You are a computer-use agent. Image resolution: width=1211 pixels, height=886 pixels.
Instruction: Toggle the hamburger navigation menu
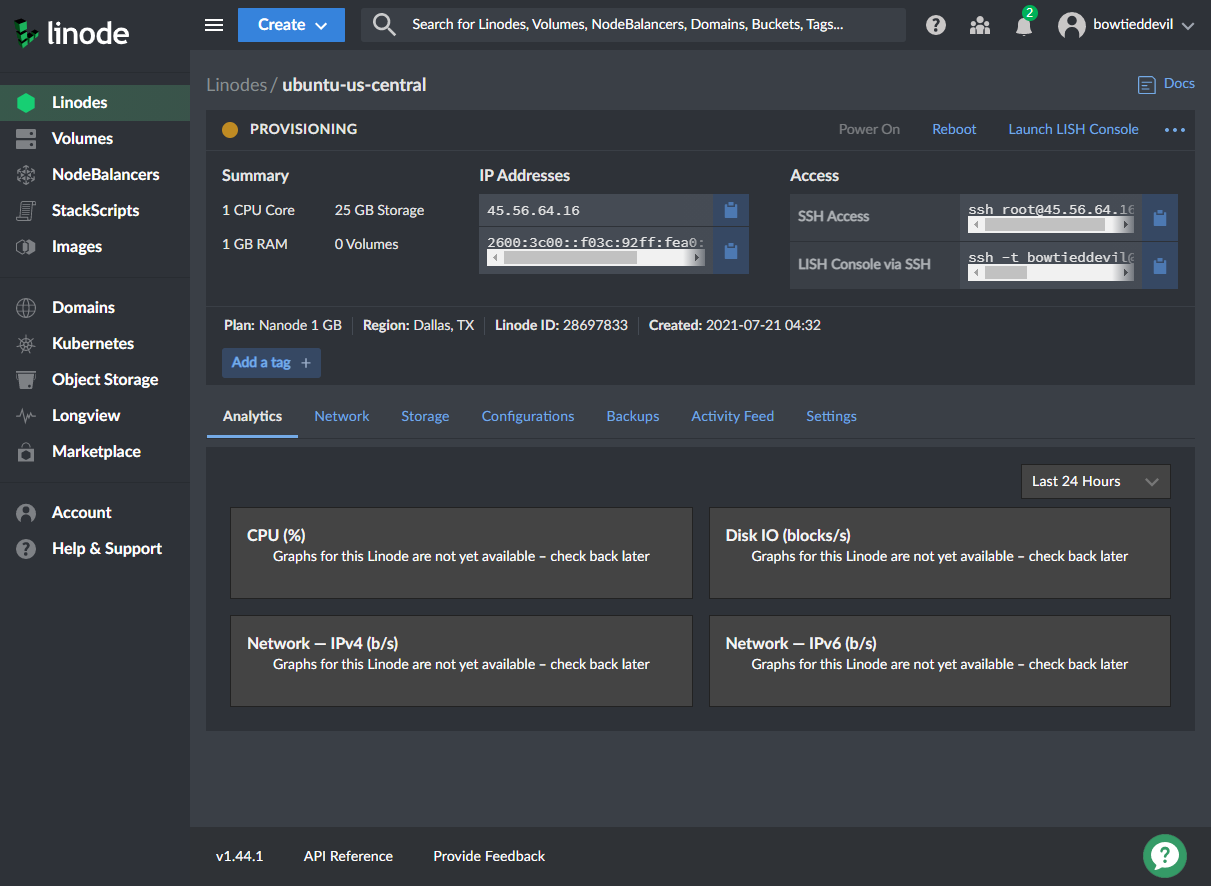tap(214, 25)
